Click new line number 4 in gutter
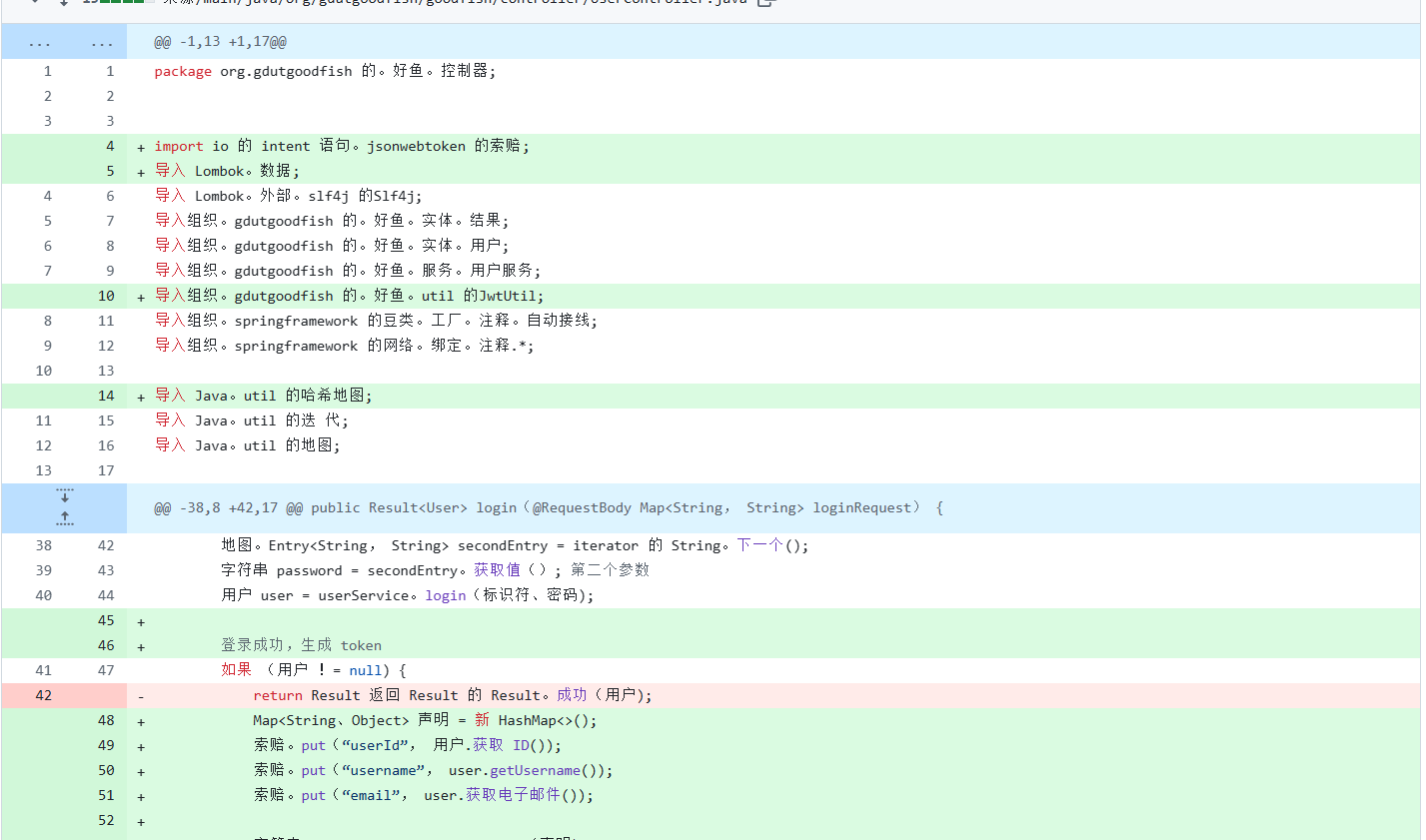Screen dimensions: 1426x840 click(110, 146)
